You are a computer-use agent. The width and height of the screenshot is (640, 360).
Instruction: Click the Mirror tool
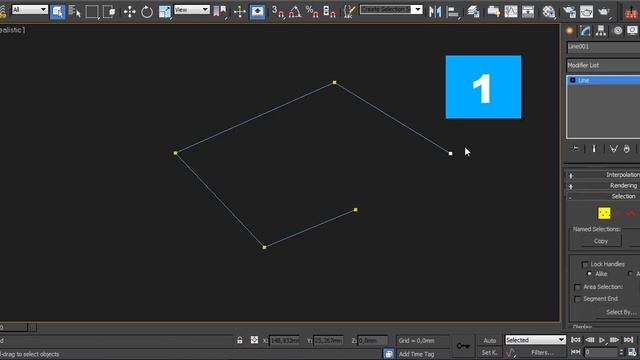pyautogui.click(x=435, y=11)
